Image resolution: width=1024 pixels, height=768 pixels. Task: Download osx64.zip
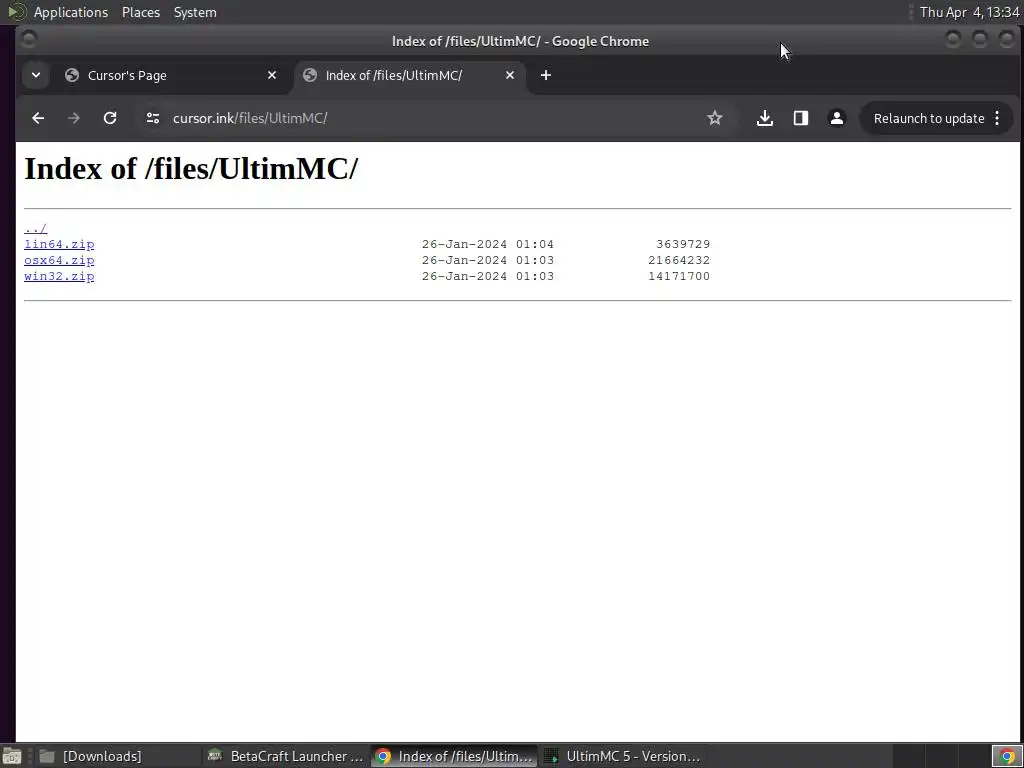pos(59,260)
